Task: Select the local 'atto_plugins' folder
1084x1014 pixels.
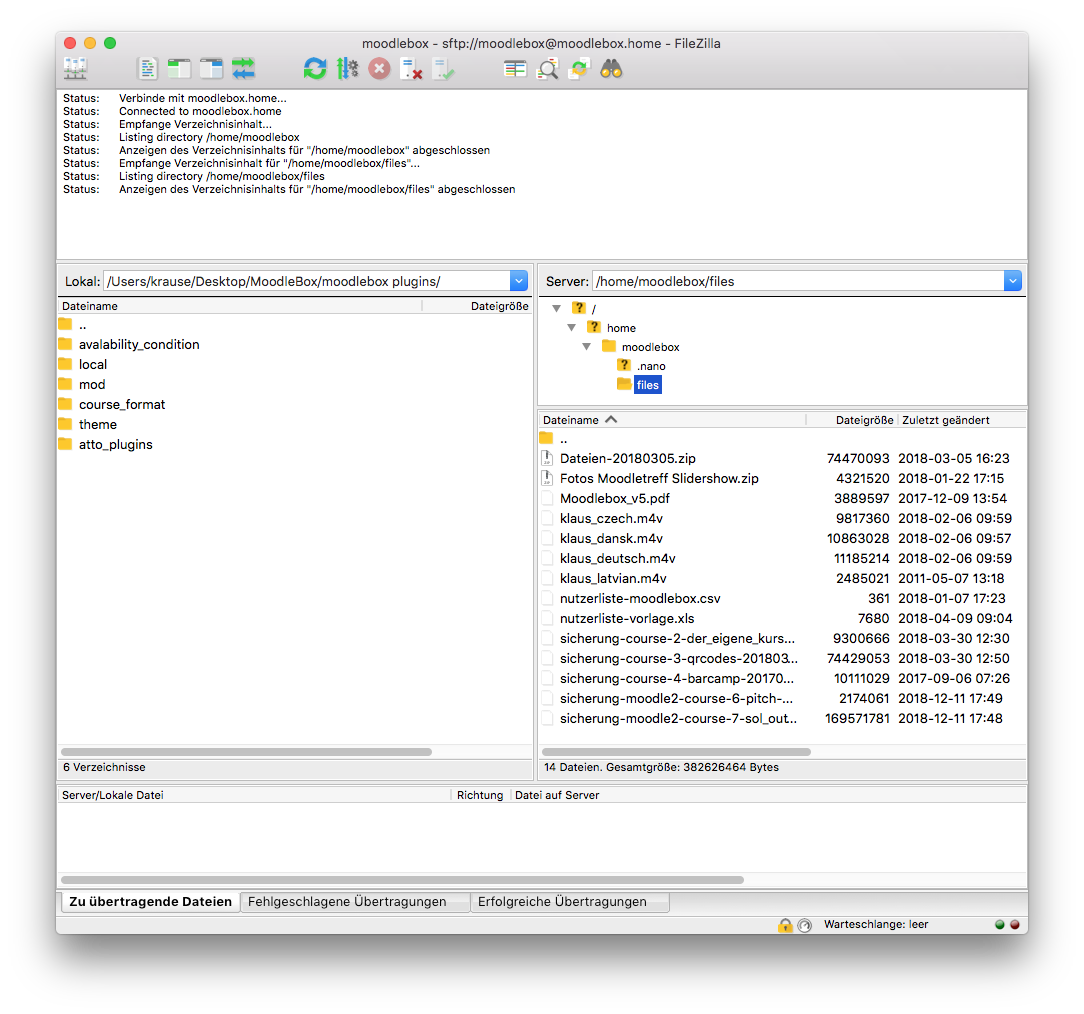Action: pyautogui.click(x=295, y=444)
